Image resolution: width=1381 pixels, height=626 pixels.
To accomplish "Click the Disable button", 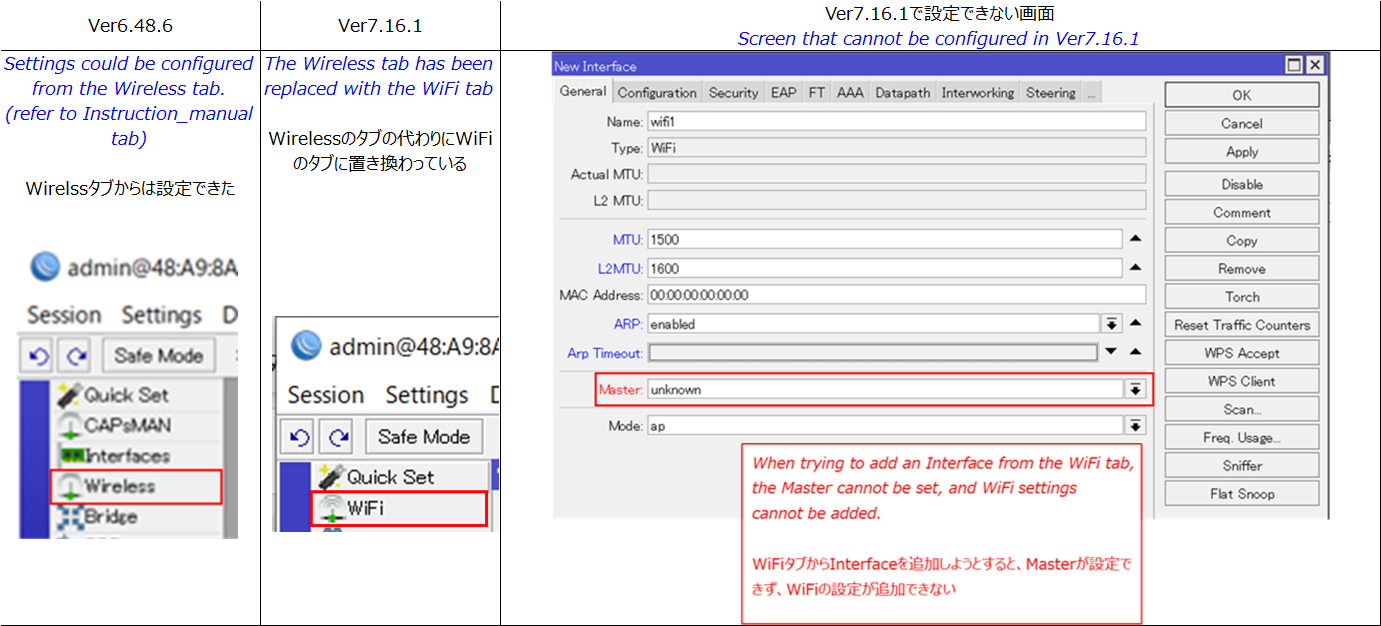I will [1242, 184].
